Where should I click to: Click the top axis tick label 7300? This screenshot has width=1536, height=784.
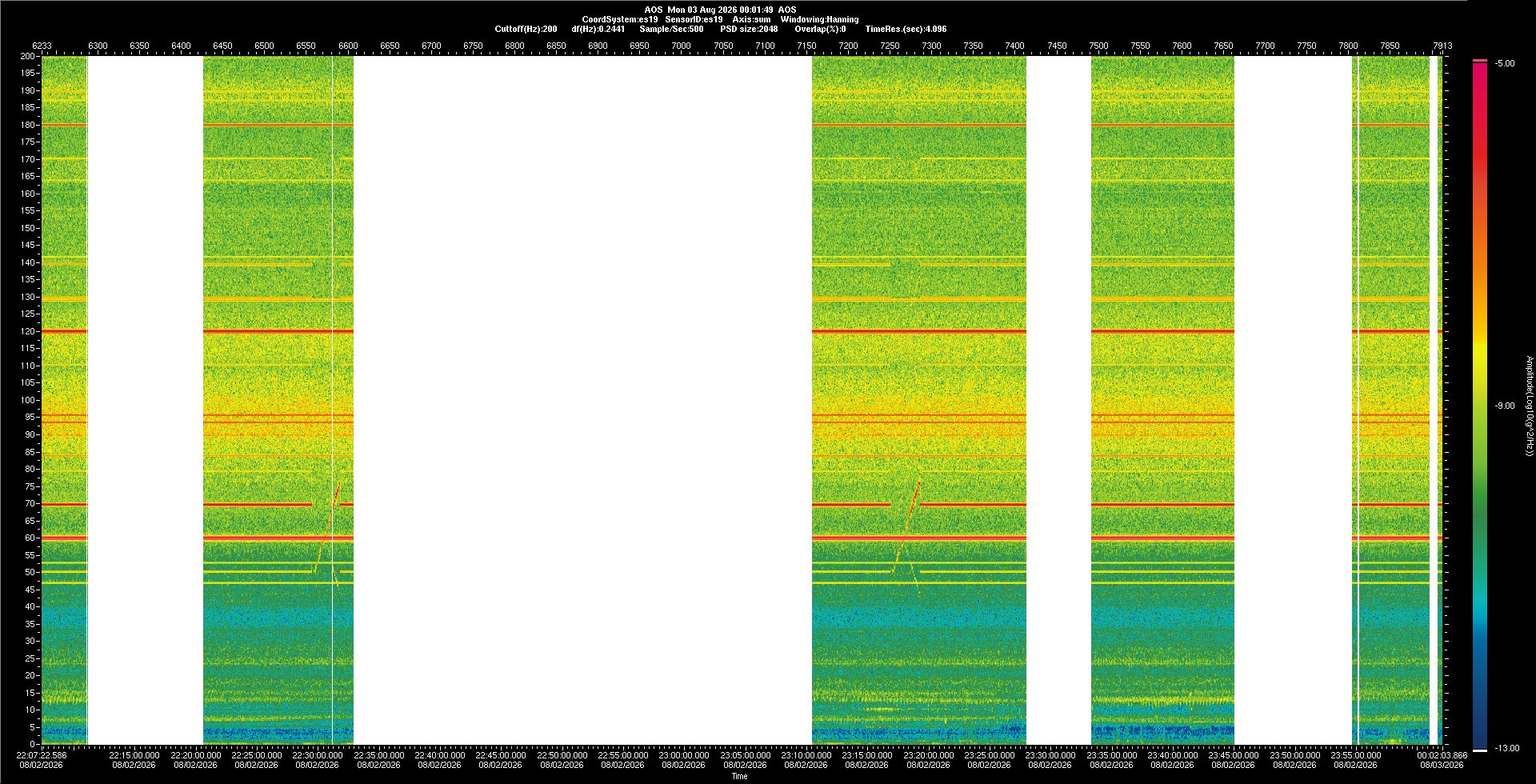931,46
